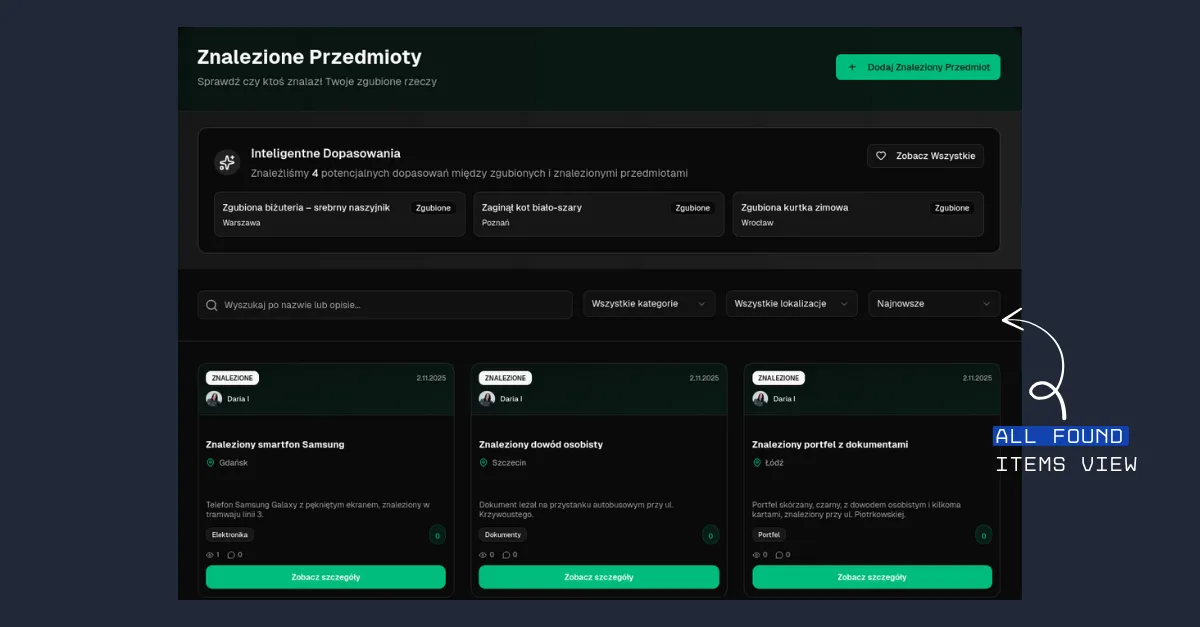Click the date 2.11.2025 on the Samsung card

(x=431, y=378)
